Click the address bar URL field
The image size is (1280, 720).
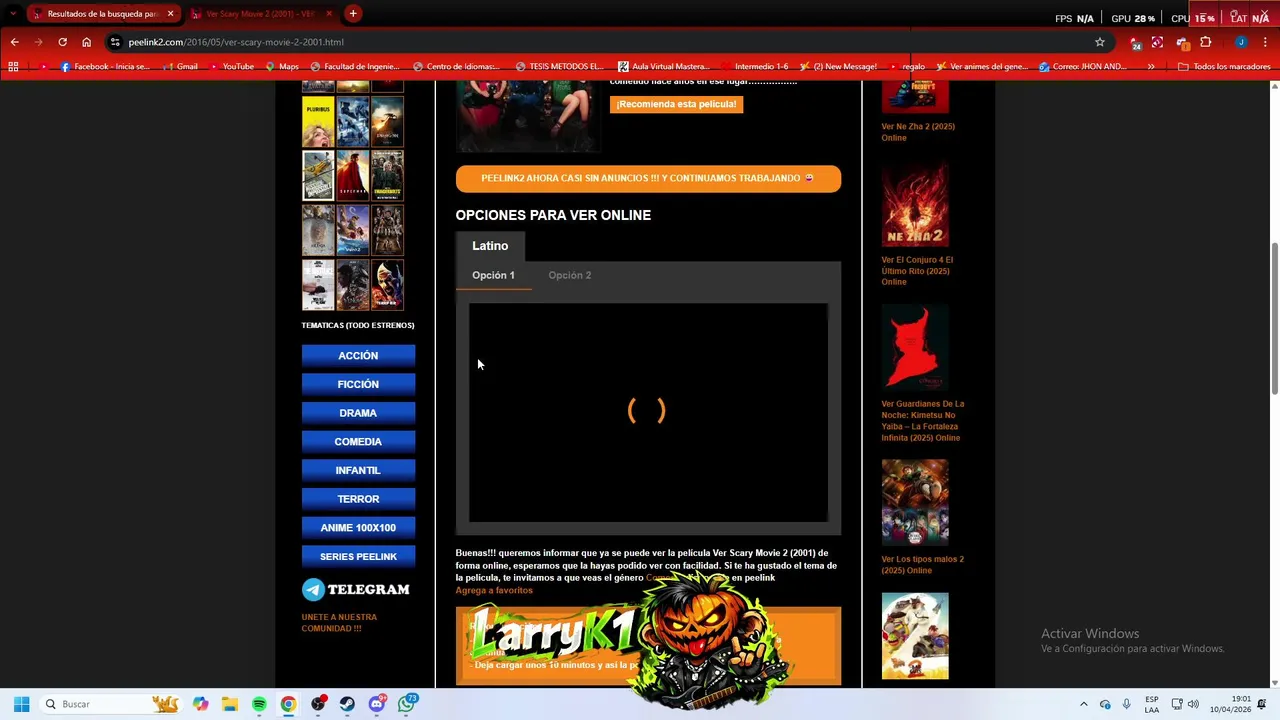coord(600,42)
